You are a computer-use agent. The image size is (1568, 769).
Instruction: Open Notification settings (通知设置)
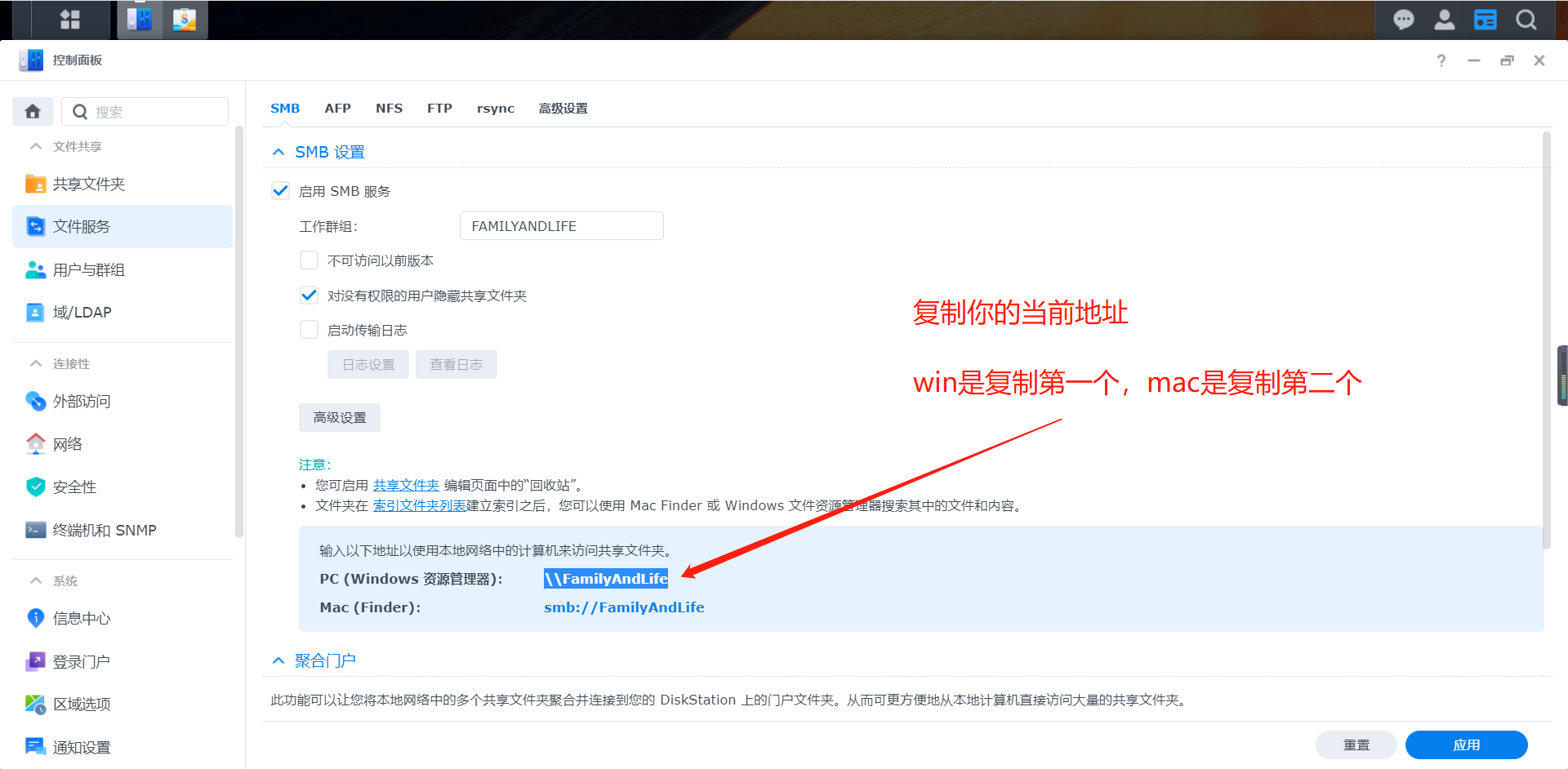click(122, 747)
